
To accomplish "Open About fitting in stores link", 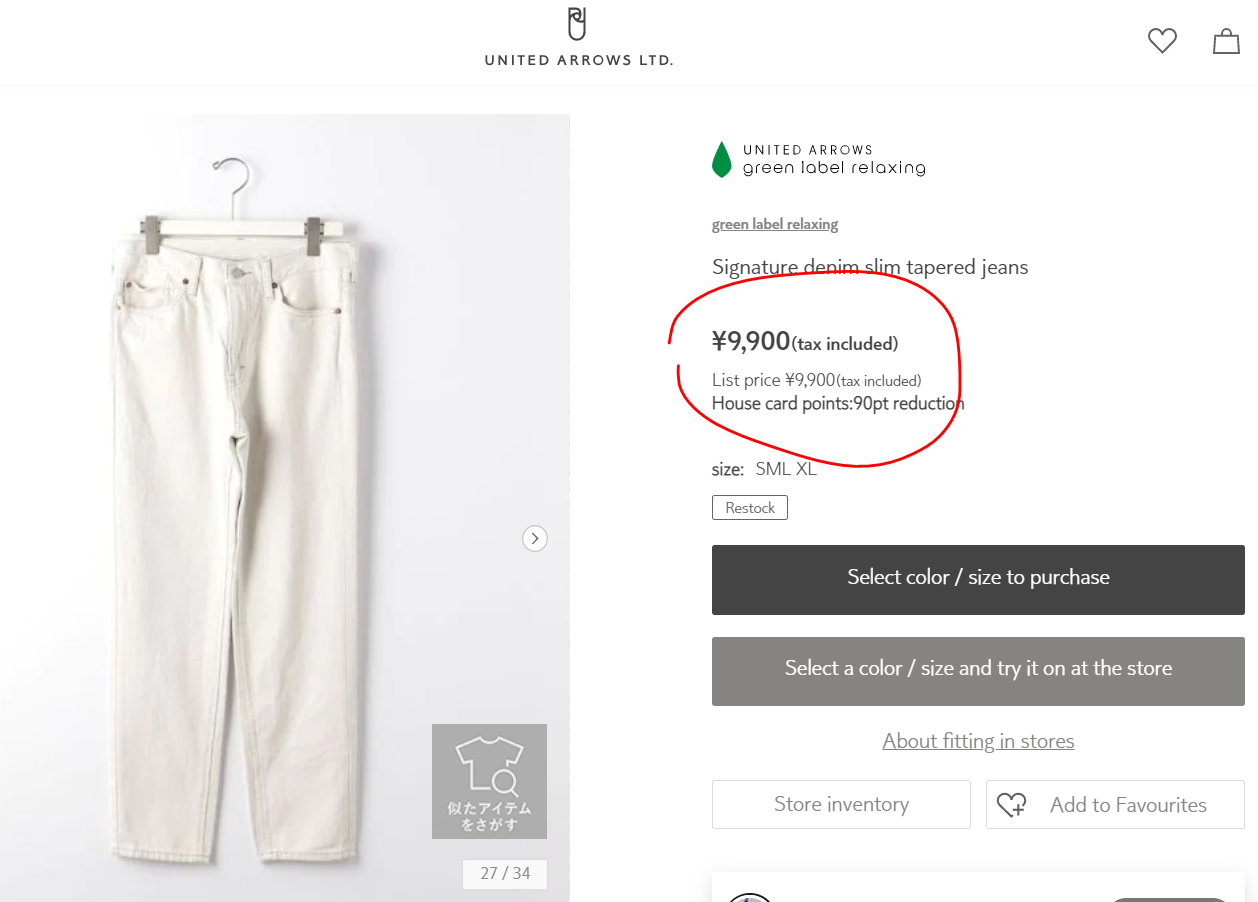I will 978,741.
